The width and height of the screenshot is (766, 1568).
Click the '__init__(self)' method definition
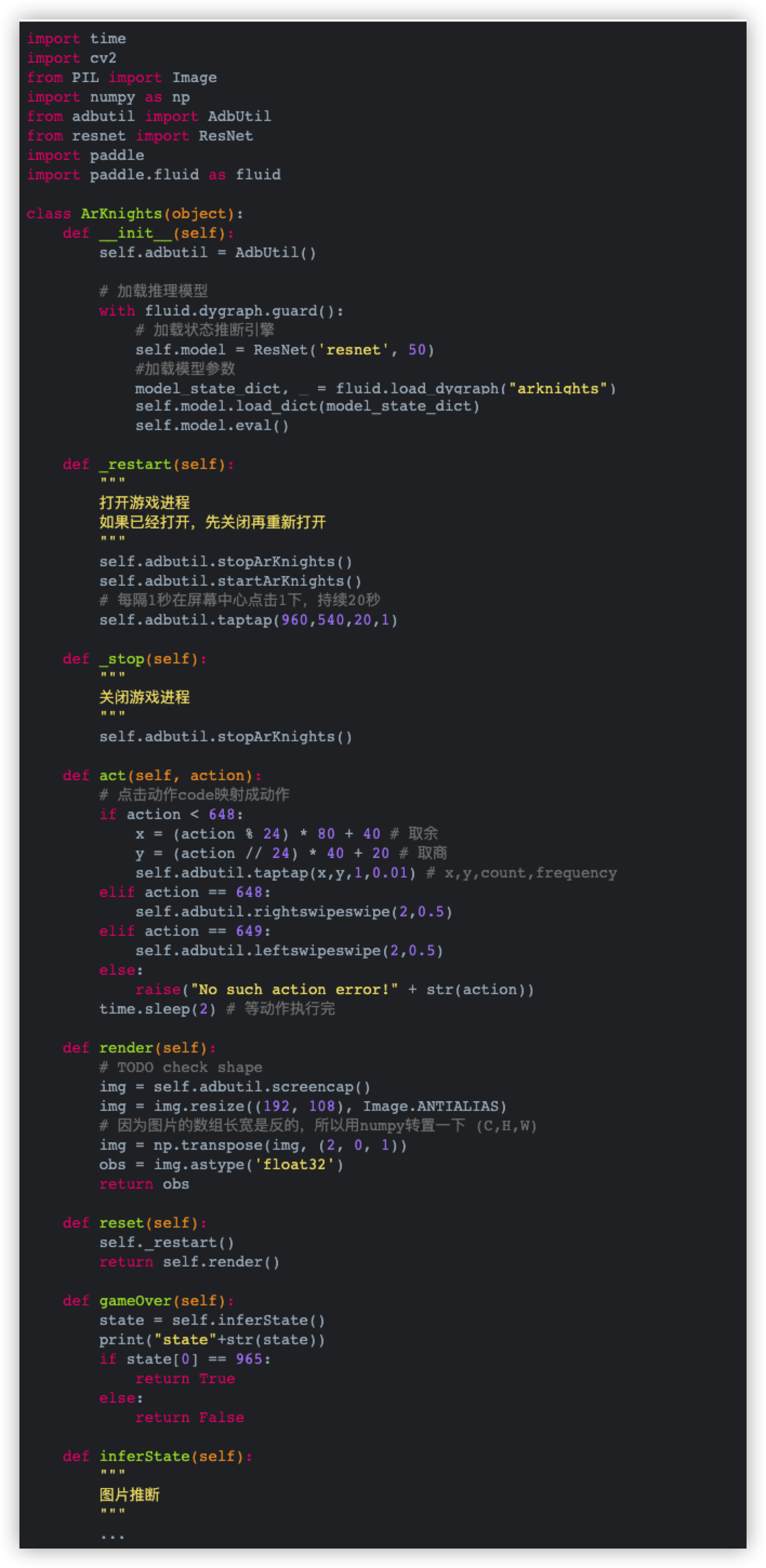pos(149,233)
